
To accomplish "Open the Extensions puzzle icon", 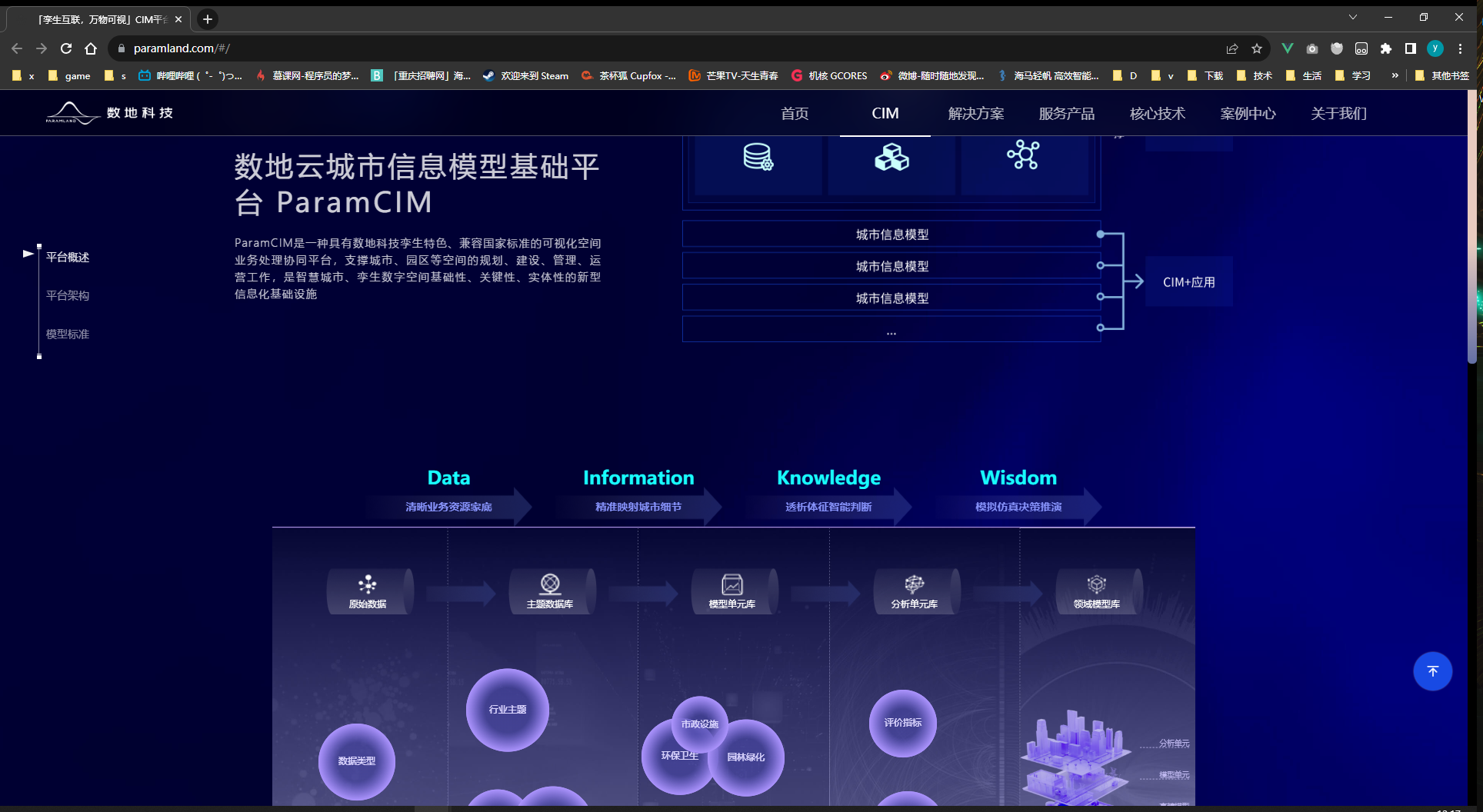I will 1386,48.
